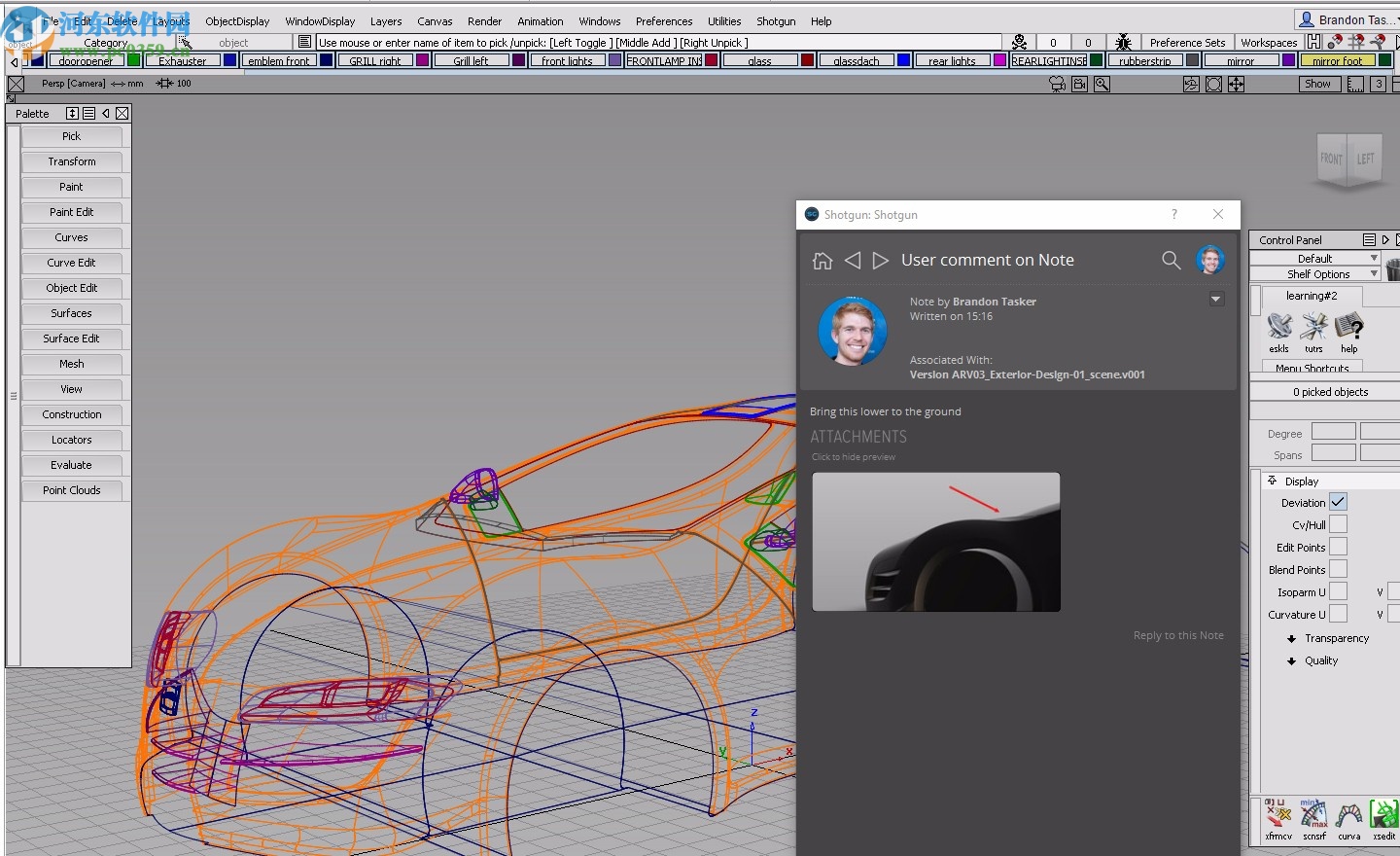Click user avatar in Shotgun header
Viewport: 1400px width, 856px height.
pyautogui.click(x=1210, y=260)
